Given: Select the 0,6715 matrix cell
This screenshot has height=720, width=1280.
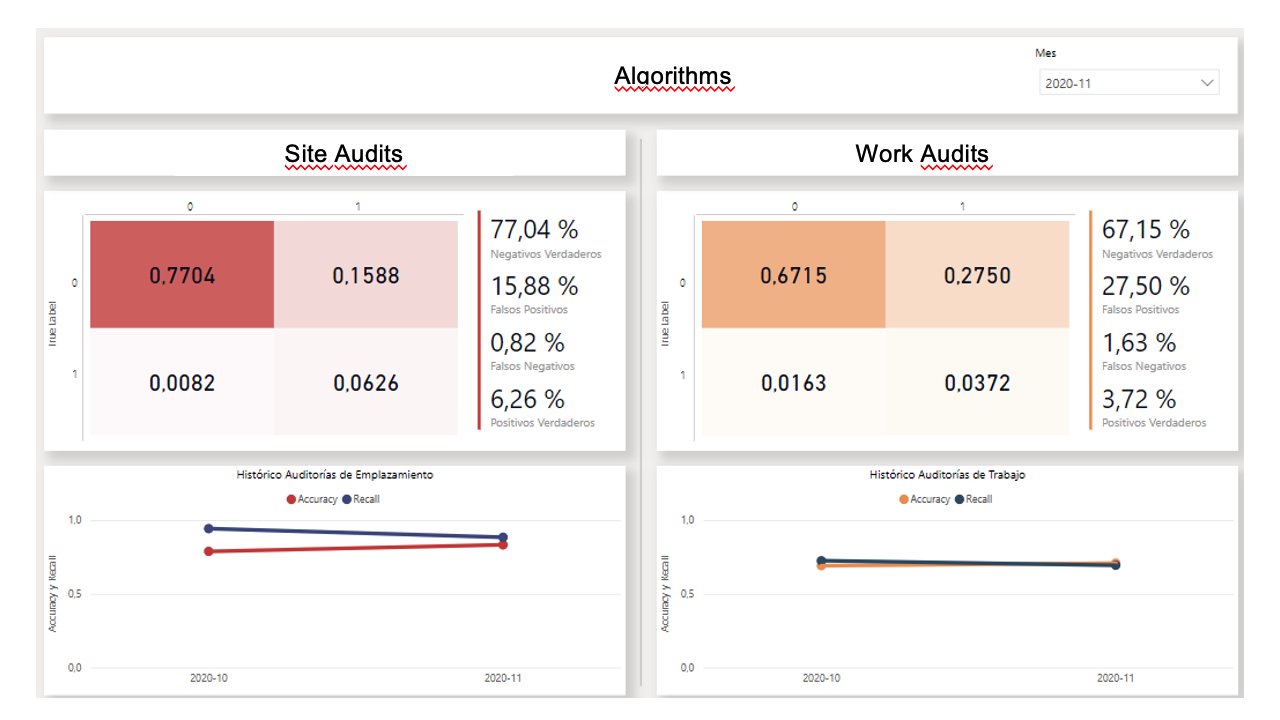Looking at the screenshot, I should 793,275.
